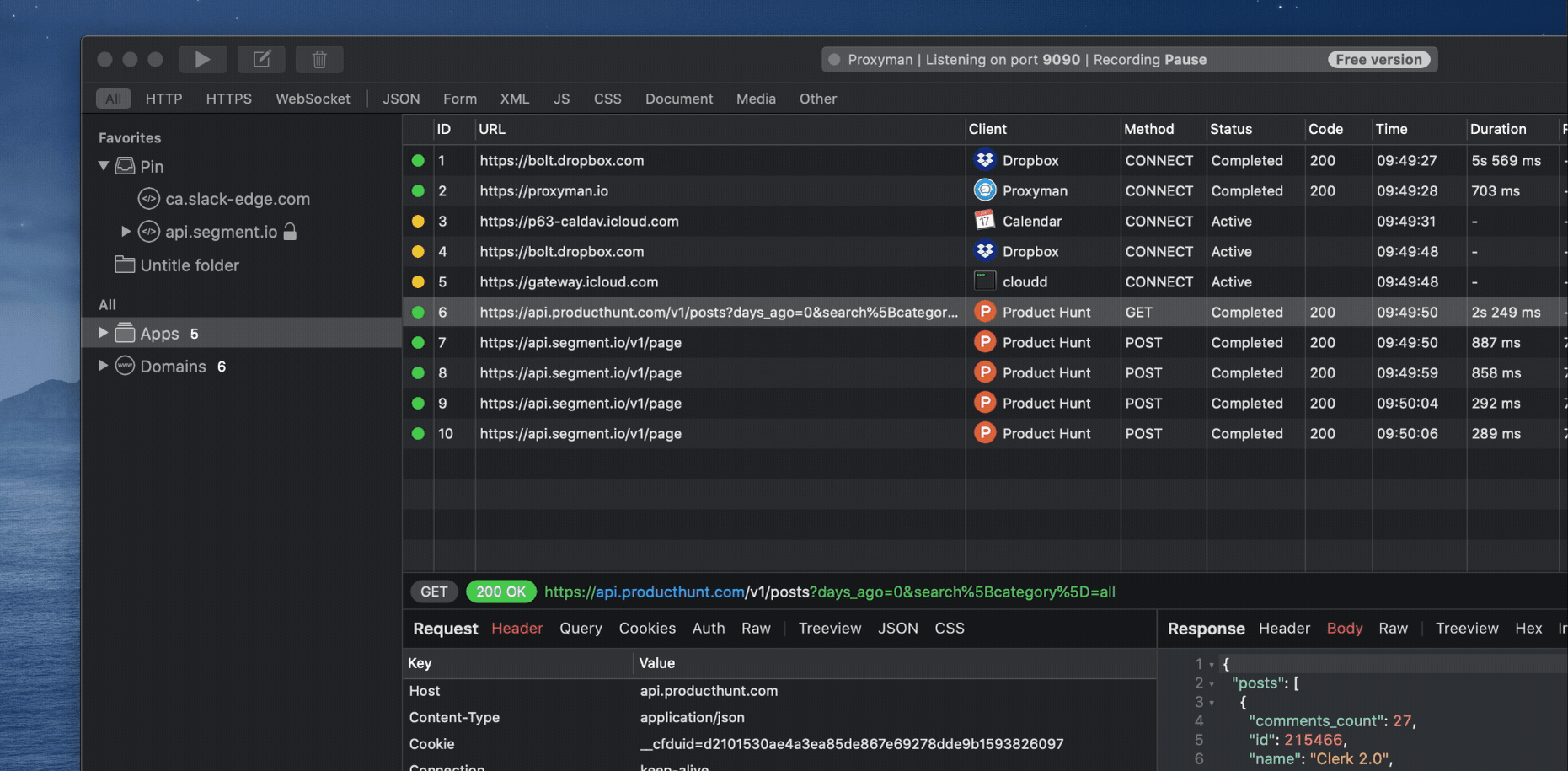Toggle the HTTPS filter
Screen dimensions: 1568x771
tap(229, 99)
